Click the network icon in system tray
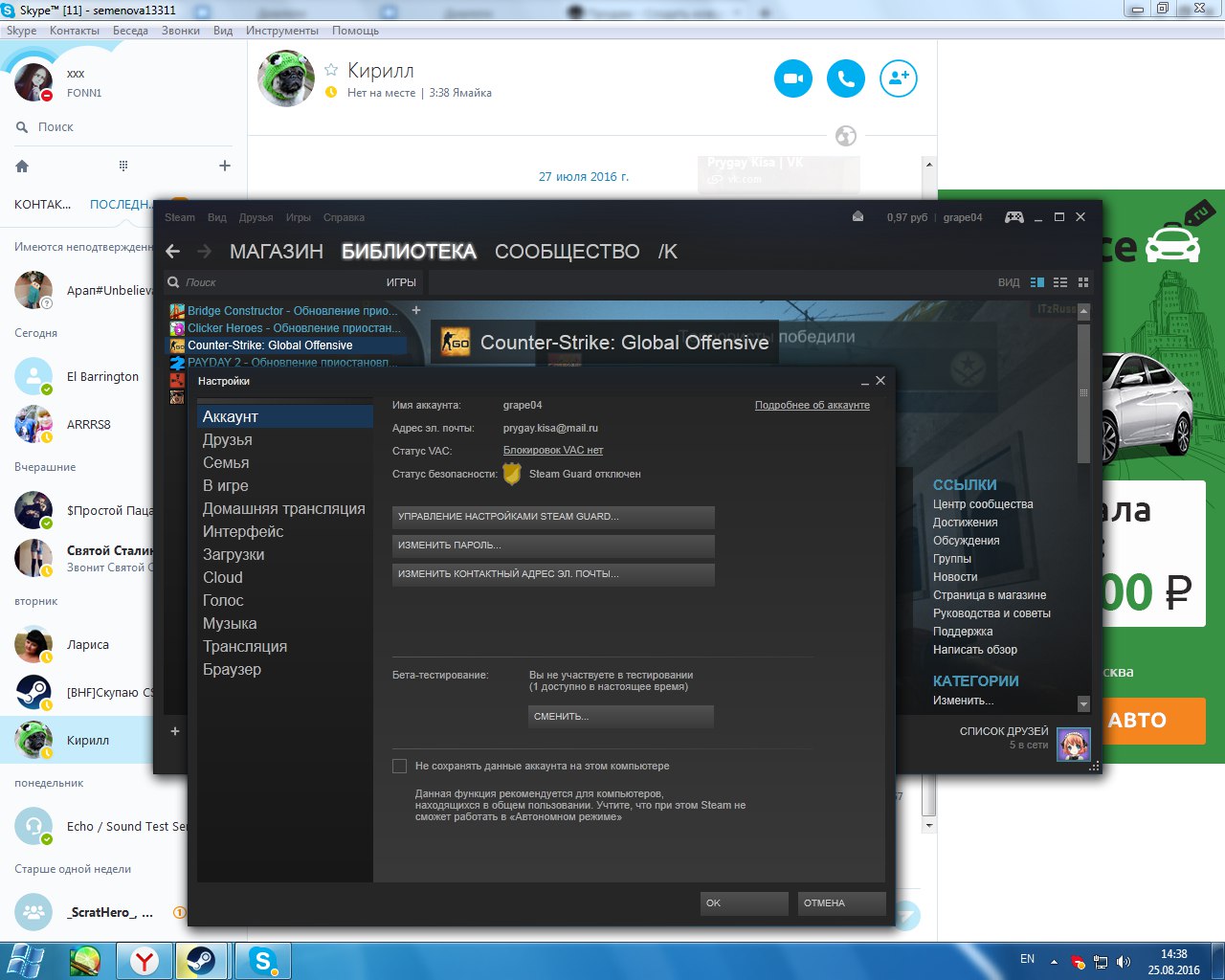The height and width of the screenshot is (980, 1225). [1101, 962]
